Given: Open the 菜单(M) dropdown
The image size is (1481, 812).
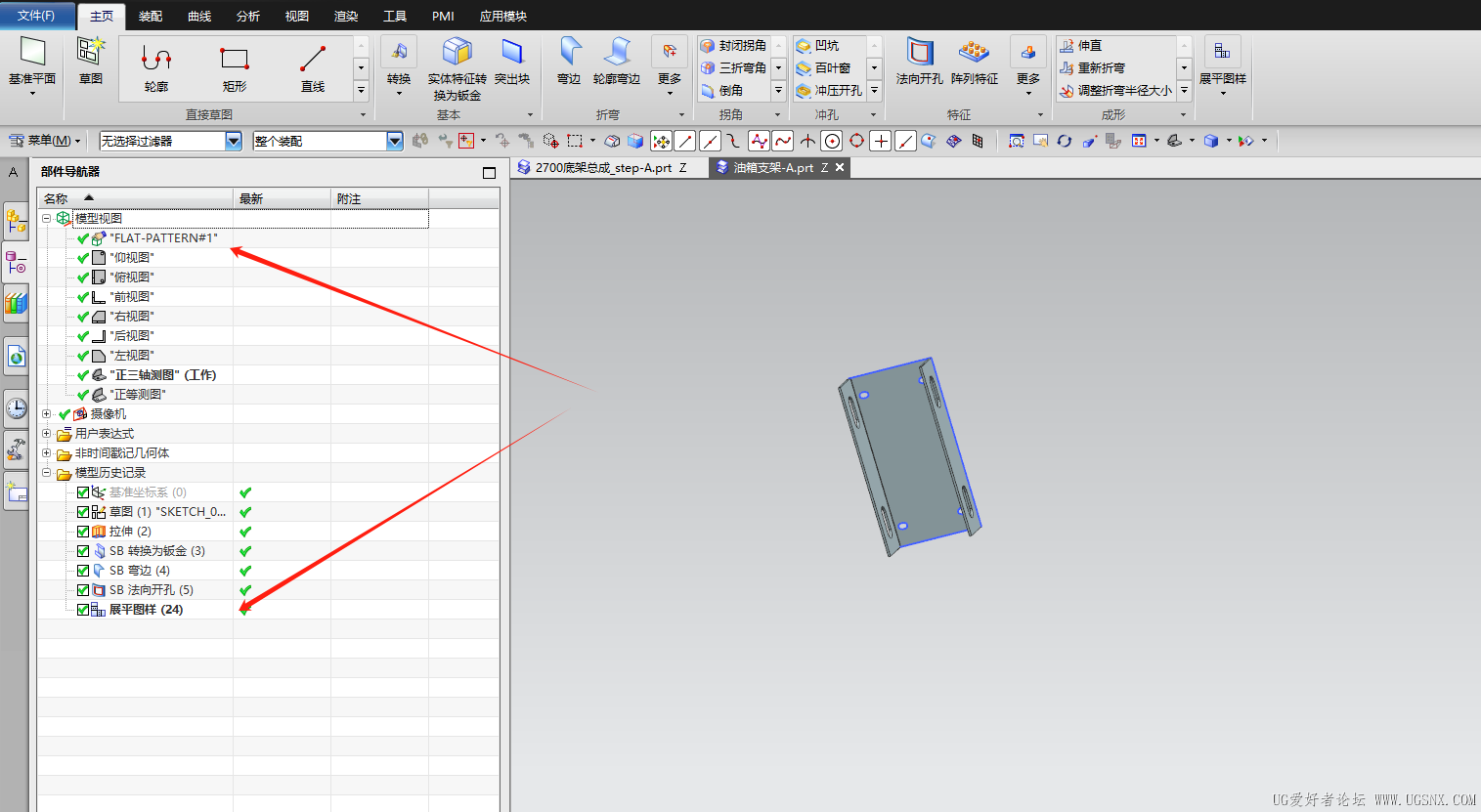Looking at the screenshot, I should pos(45,141).
